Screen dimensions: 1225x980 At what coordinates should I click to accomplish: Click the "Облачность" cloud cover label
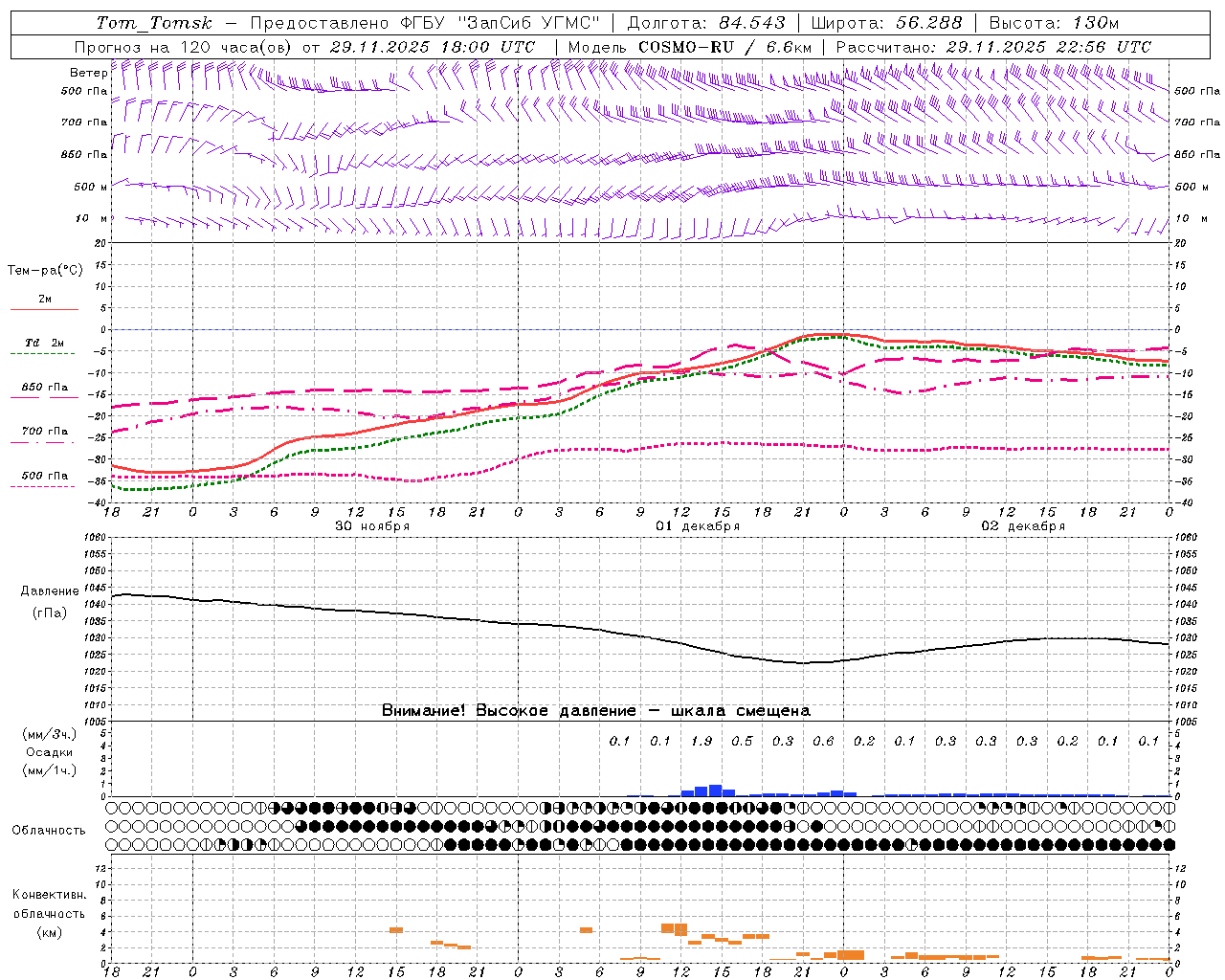coord(49,831)
